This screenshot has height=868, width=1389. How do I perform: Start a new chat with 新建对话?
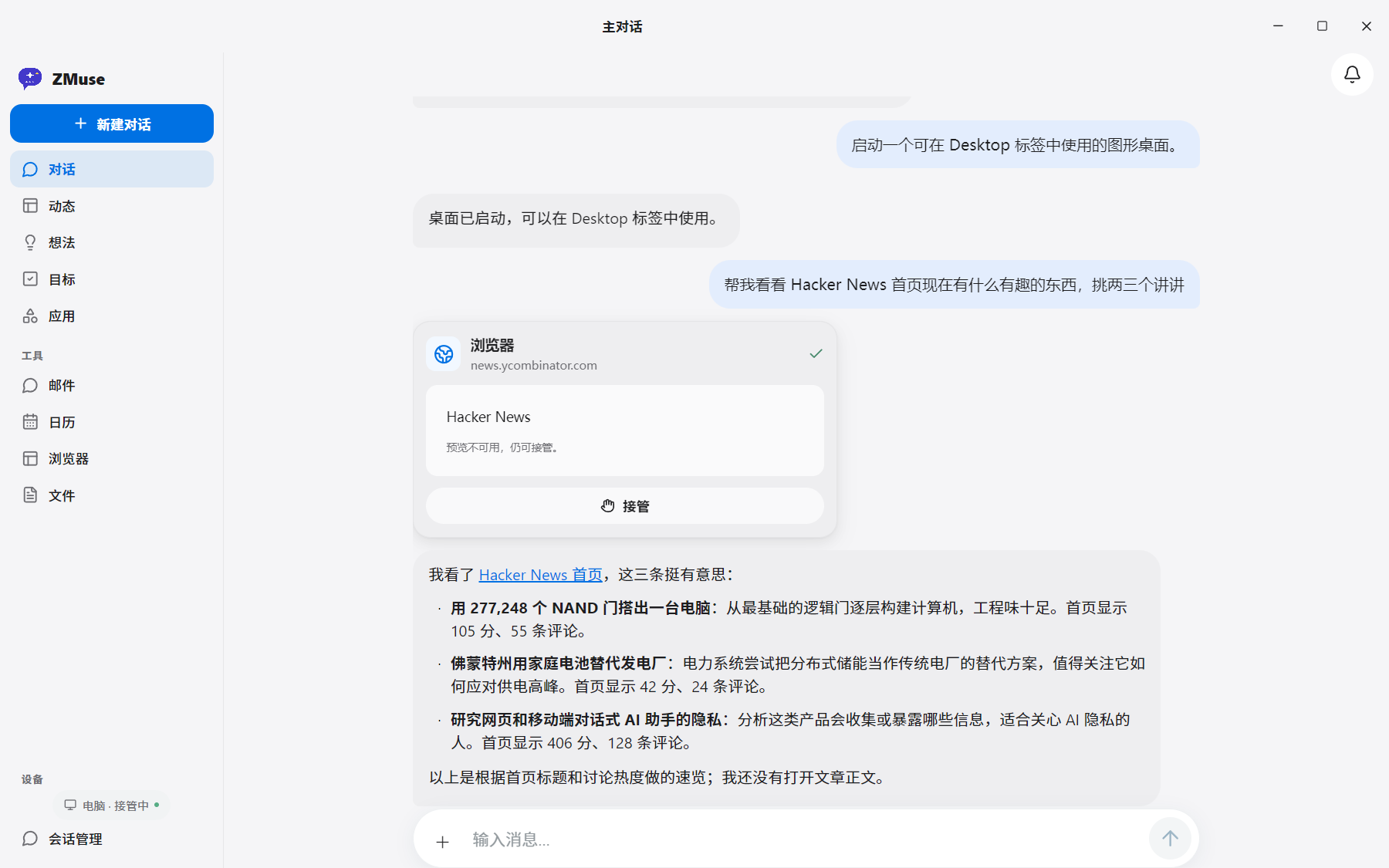pos(112,123)
